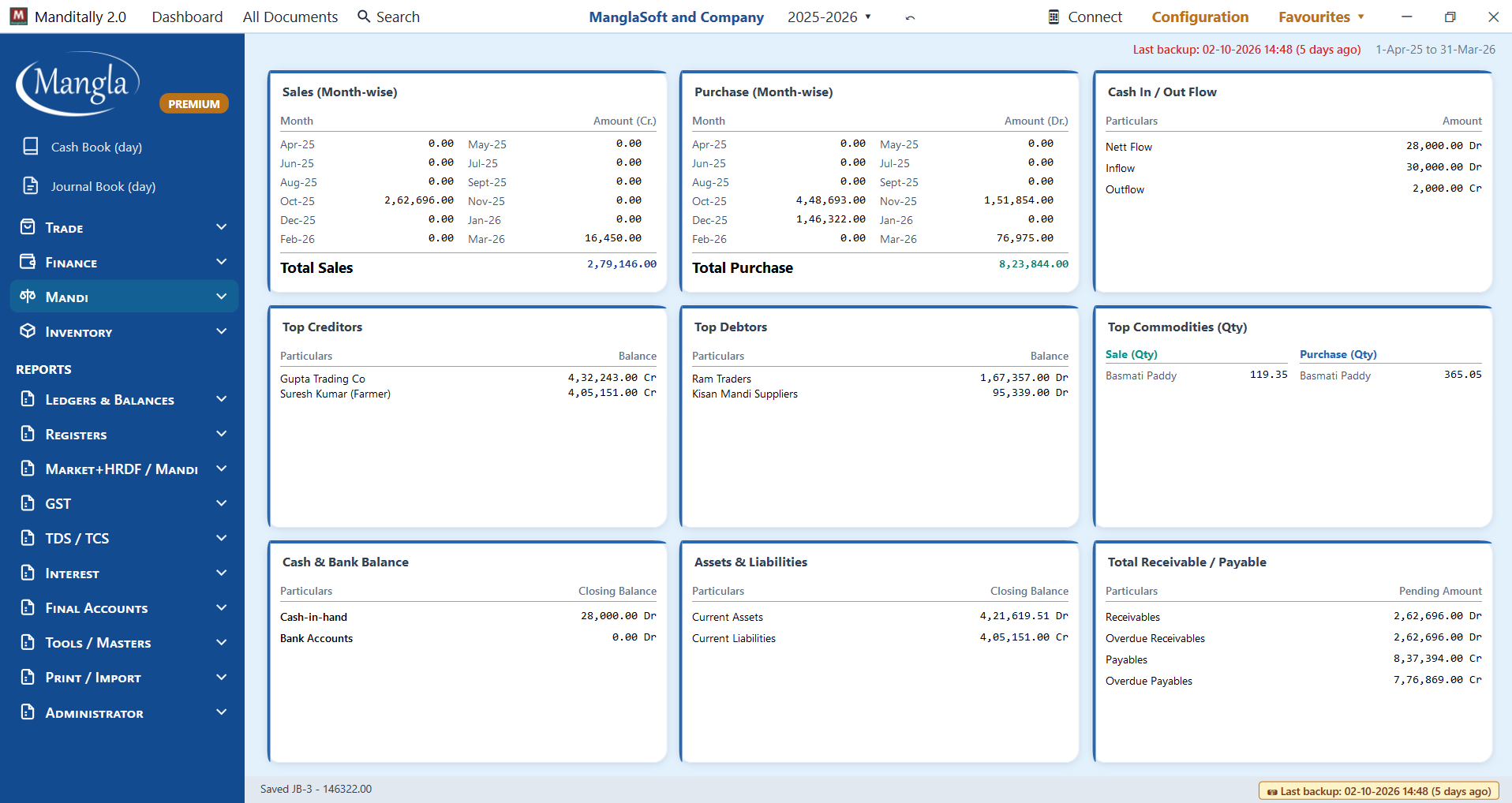Click the Trade section icon

pos(28,227)
